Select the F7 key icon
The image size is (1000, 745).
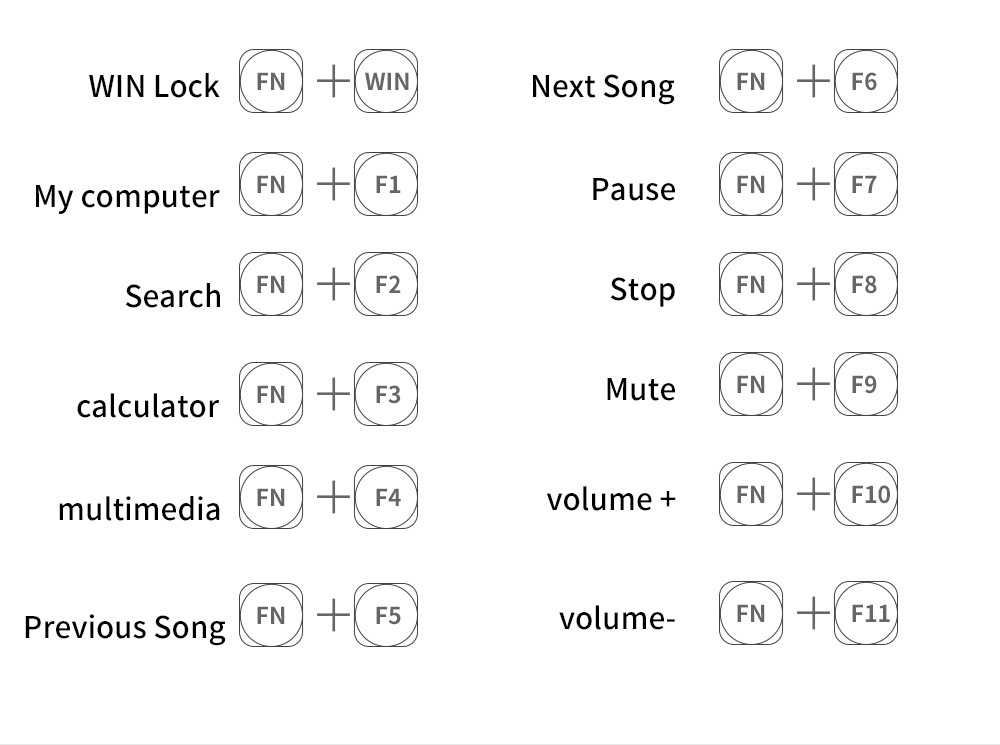pyautogui.click(x=865, y=184)
